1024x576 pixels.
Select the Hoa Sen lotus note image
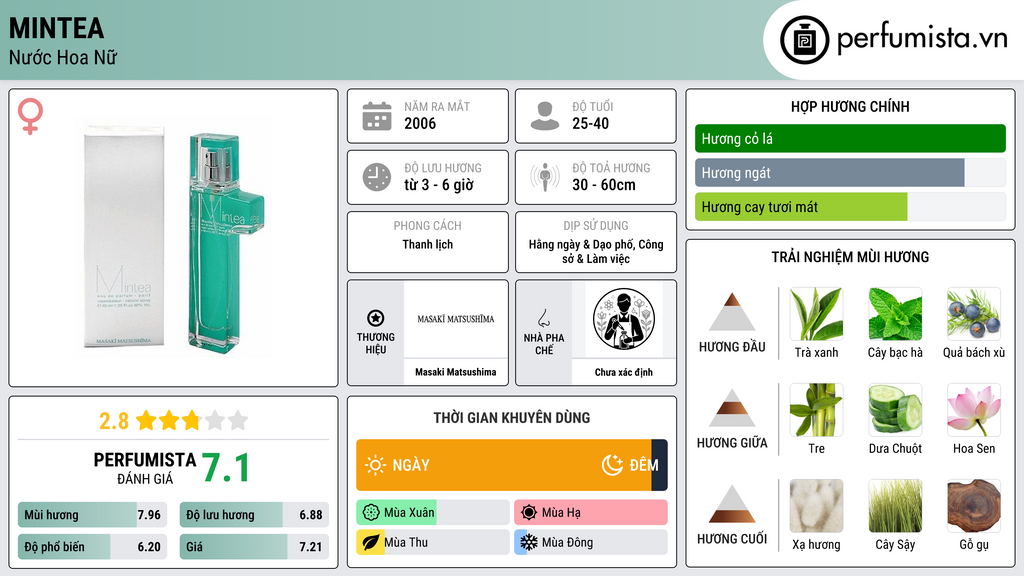tap(974, 410)
